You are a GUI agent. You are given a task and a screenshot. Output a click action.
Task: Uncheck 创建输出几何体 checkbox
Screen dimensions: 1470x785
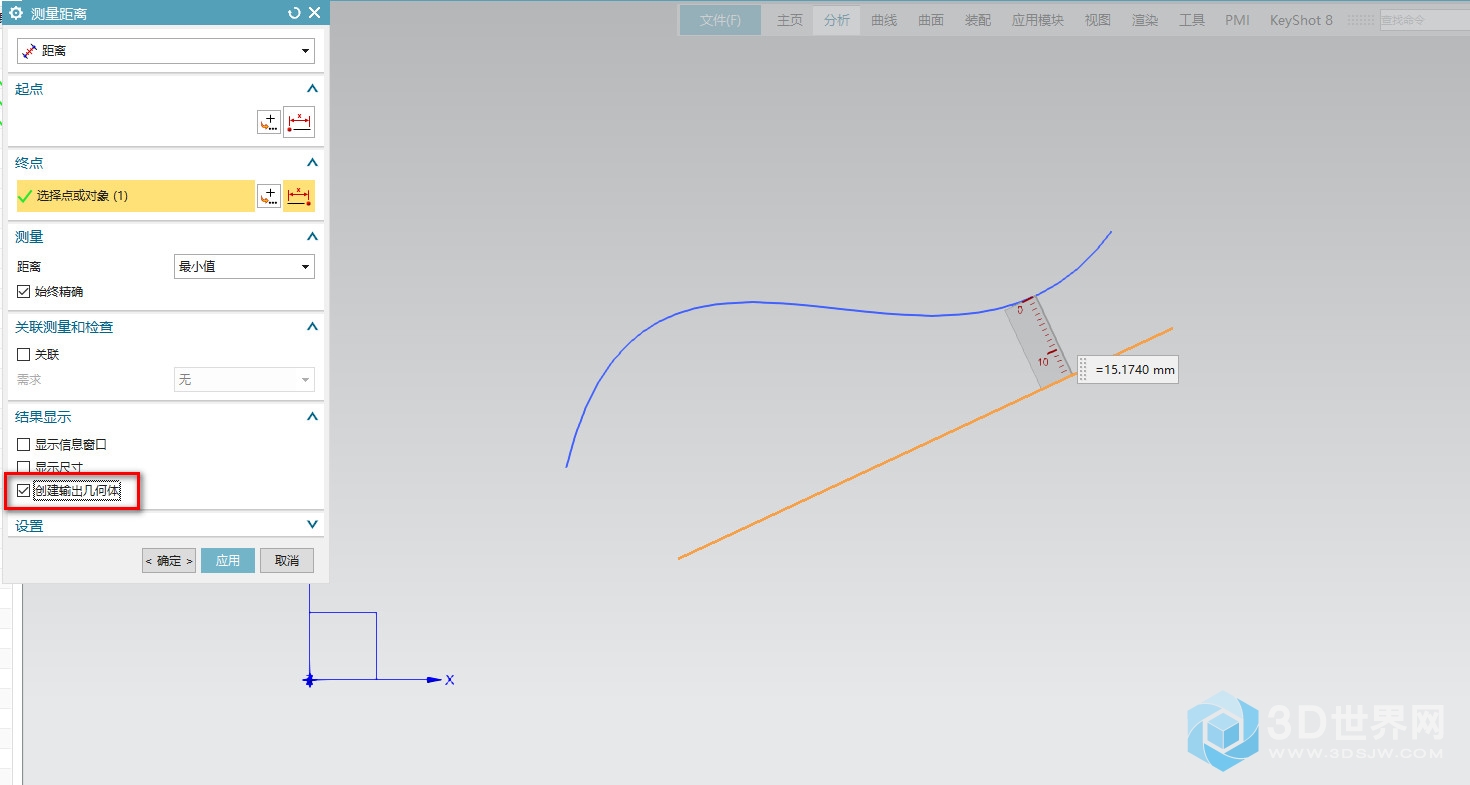click(x=24, y=490)
